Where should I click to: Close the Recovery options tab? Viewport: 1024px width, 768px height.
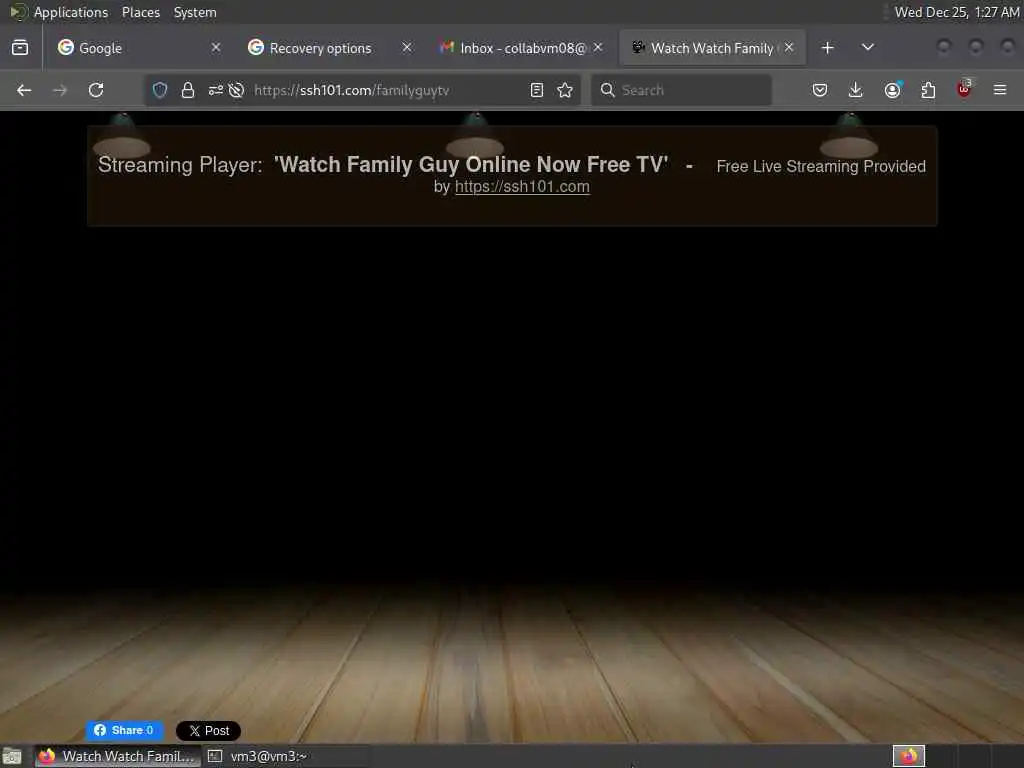pos(407,48)
